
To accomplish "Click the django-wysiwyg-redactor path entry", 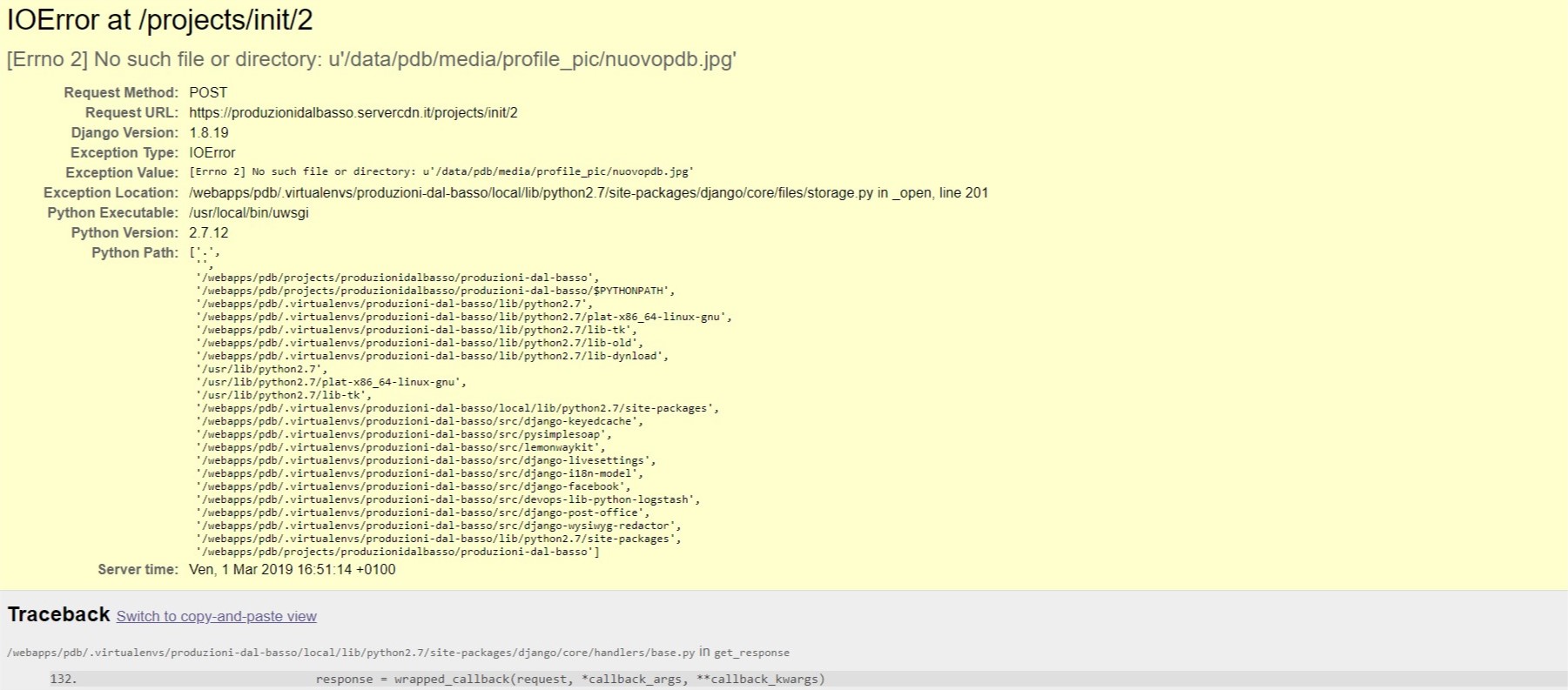I will point(439,526).
